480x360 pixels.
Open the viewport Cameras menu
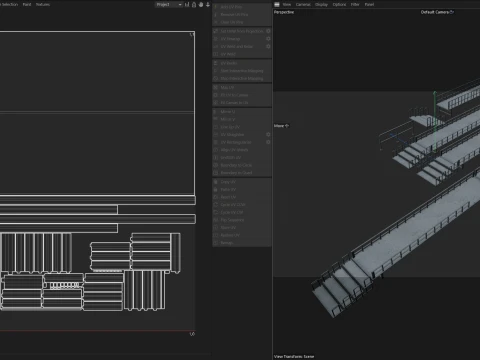[303, 4]
